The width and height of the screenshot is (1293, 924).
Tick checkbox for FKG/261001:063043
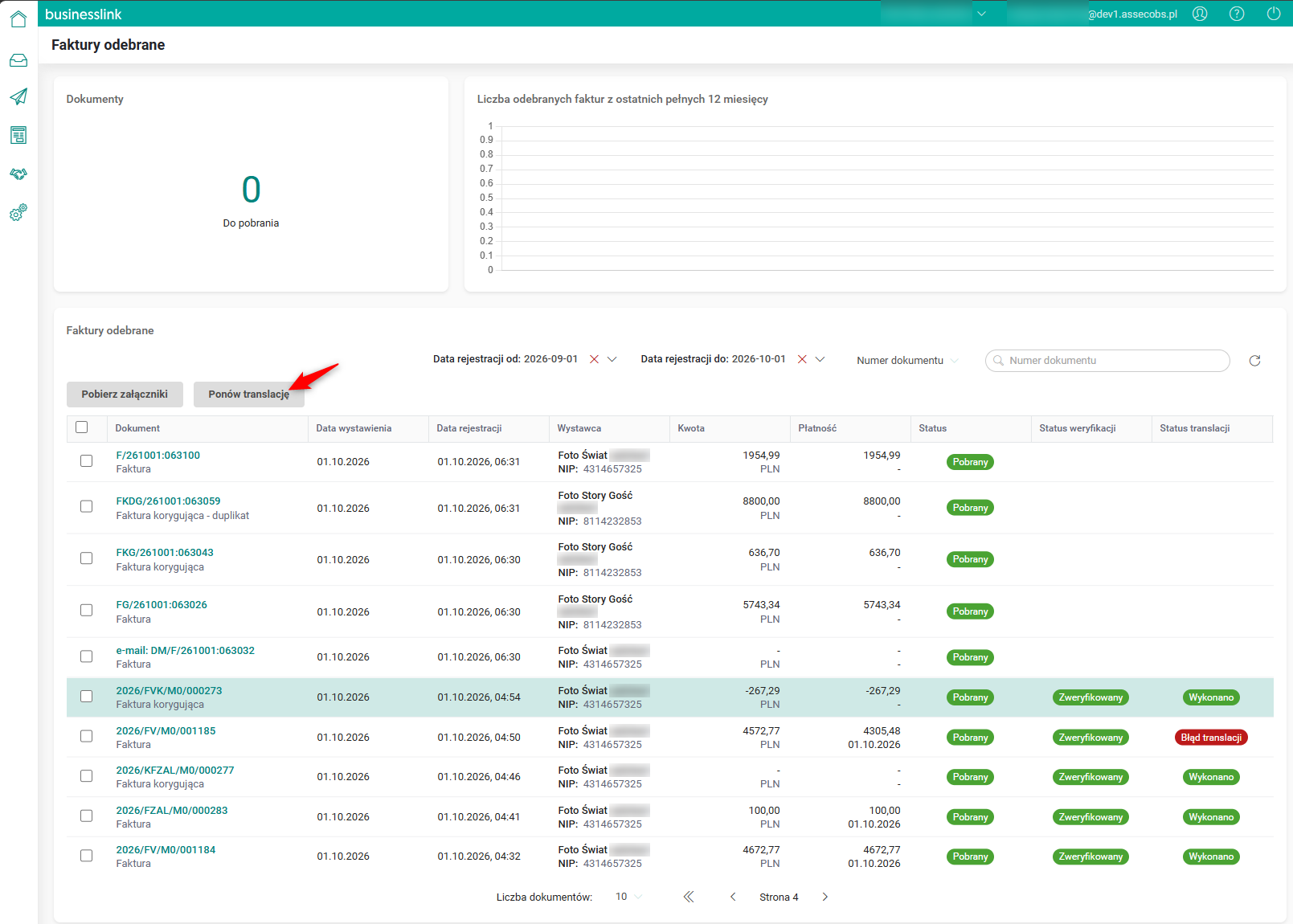[x=87, y=558]
